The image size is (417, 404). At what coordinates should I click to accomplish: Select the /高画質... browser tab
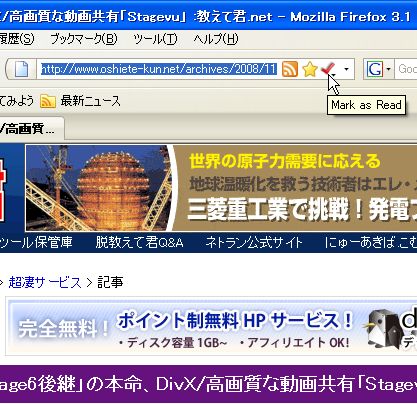point(31,129)
